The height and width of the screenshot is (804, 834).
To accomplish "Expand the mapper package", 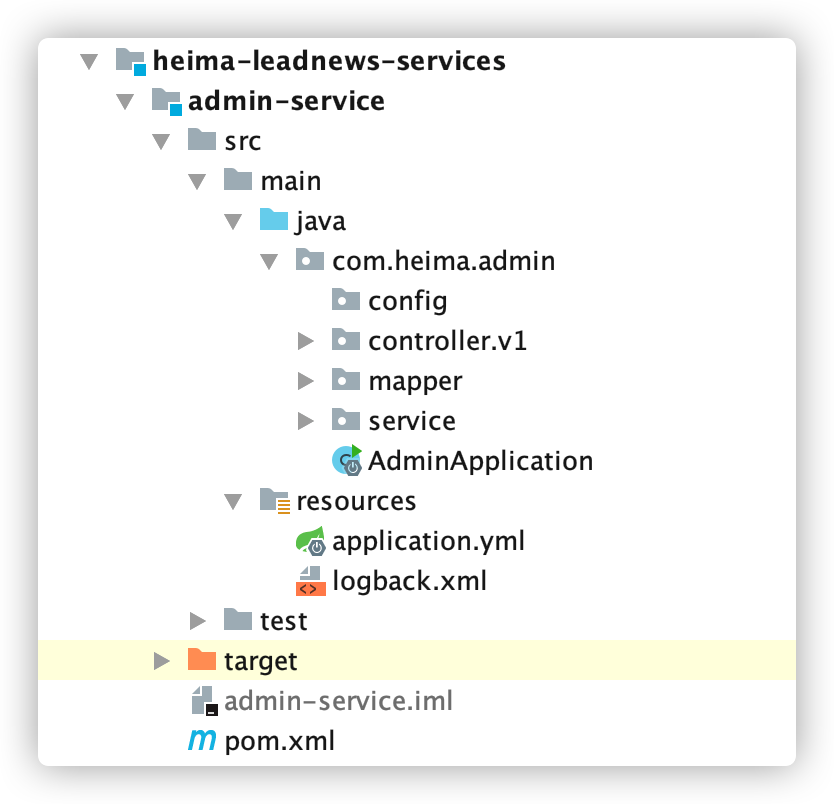I will (x=305, y=381).
